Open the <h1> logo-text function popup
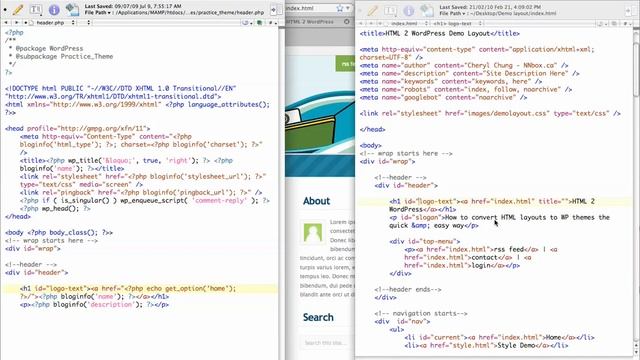 pyautogui.click(x=457, y=24)
